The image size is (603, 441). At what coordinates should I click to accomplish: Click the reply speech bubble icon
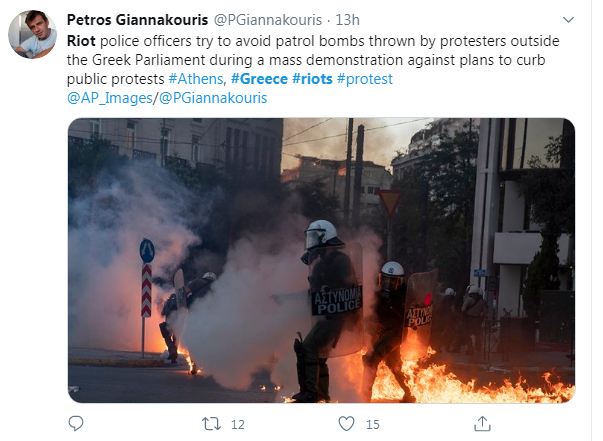pos(76,423)
